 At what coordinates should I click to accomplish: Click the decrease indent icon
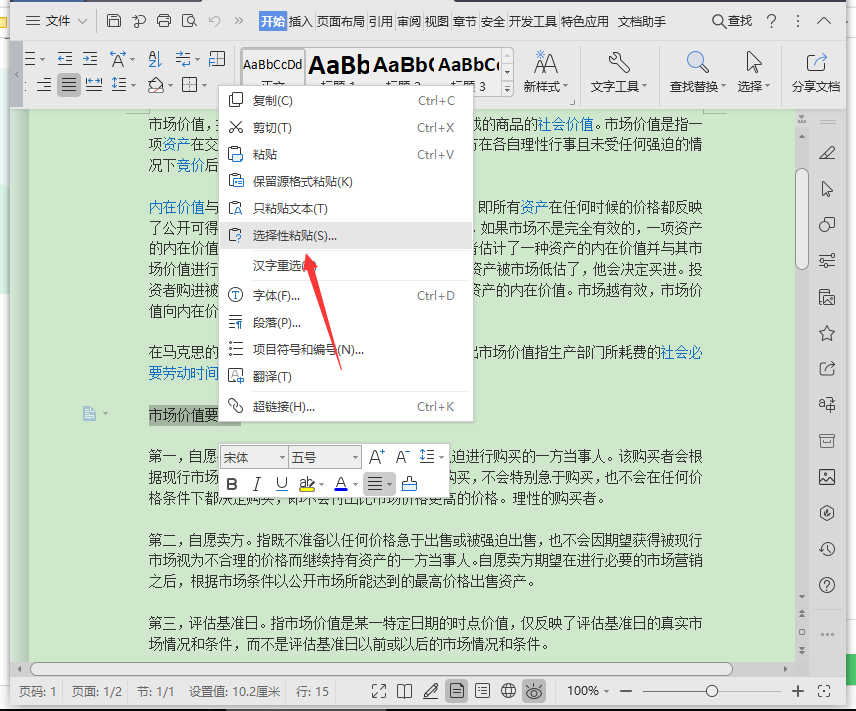tap(65, 58)
